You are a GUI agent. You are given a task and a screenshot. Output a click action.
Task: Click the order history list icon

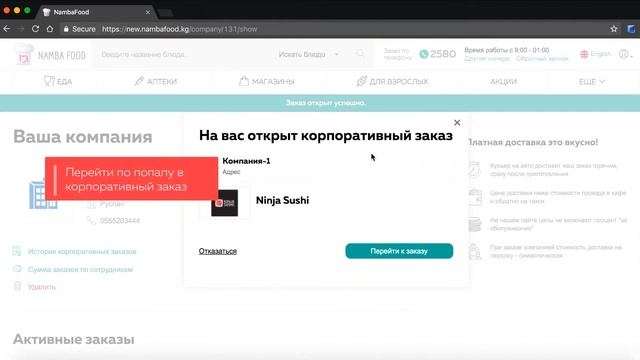(x=17, y=251)
